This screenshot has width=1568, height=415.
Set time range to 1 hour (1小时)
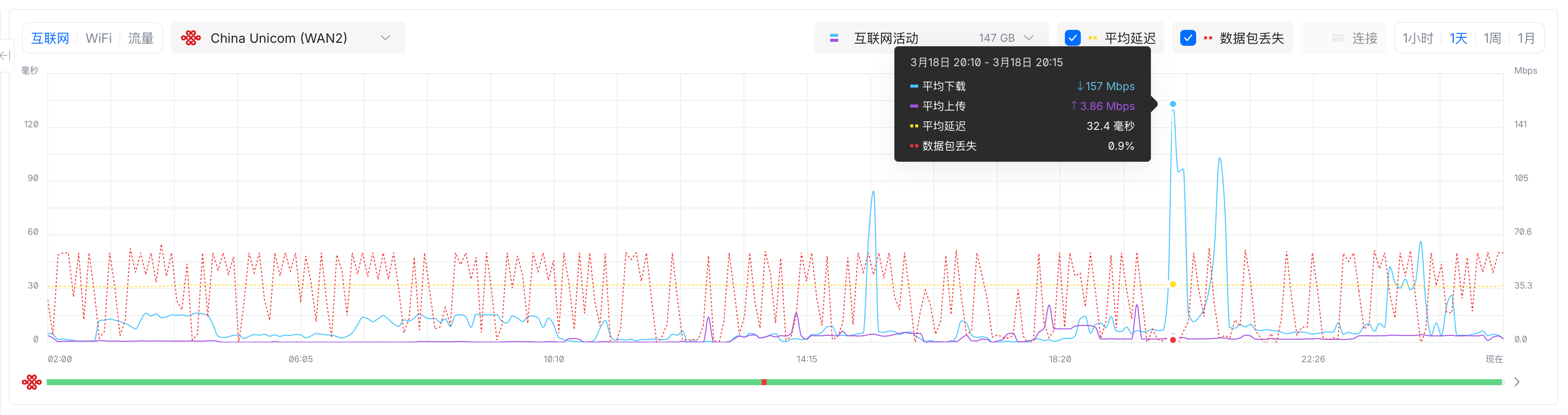coord(1418,38)
